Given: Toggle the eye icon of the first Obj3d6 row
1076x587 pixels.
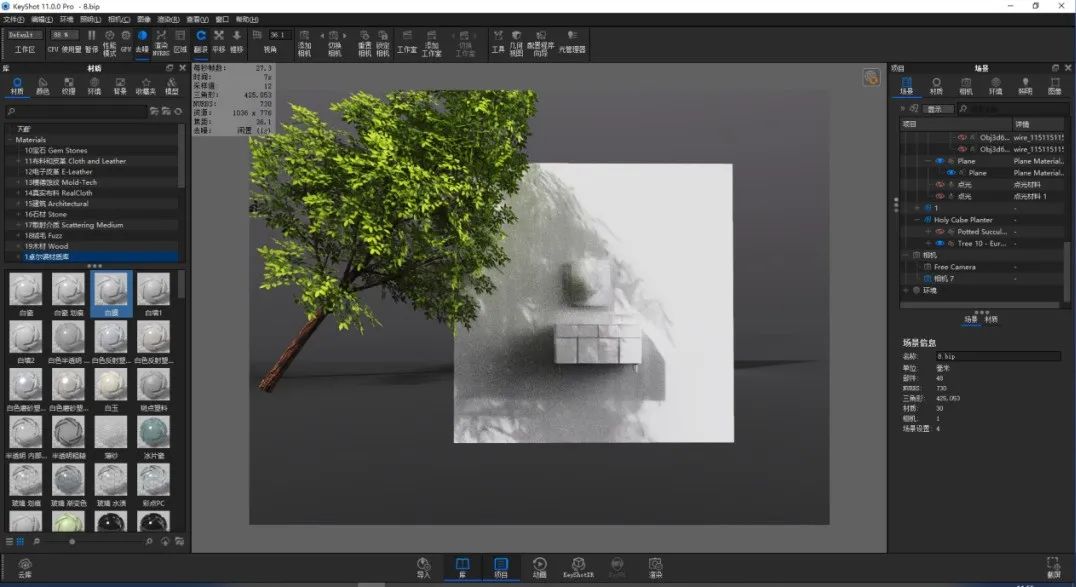Looking at the screenshot, I should pyautogui.click(x=961, y=137).
